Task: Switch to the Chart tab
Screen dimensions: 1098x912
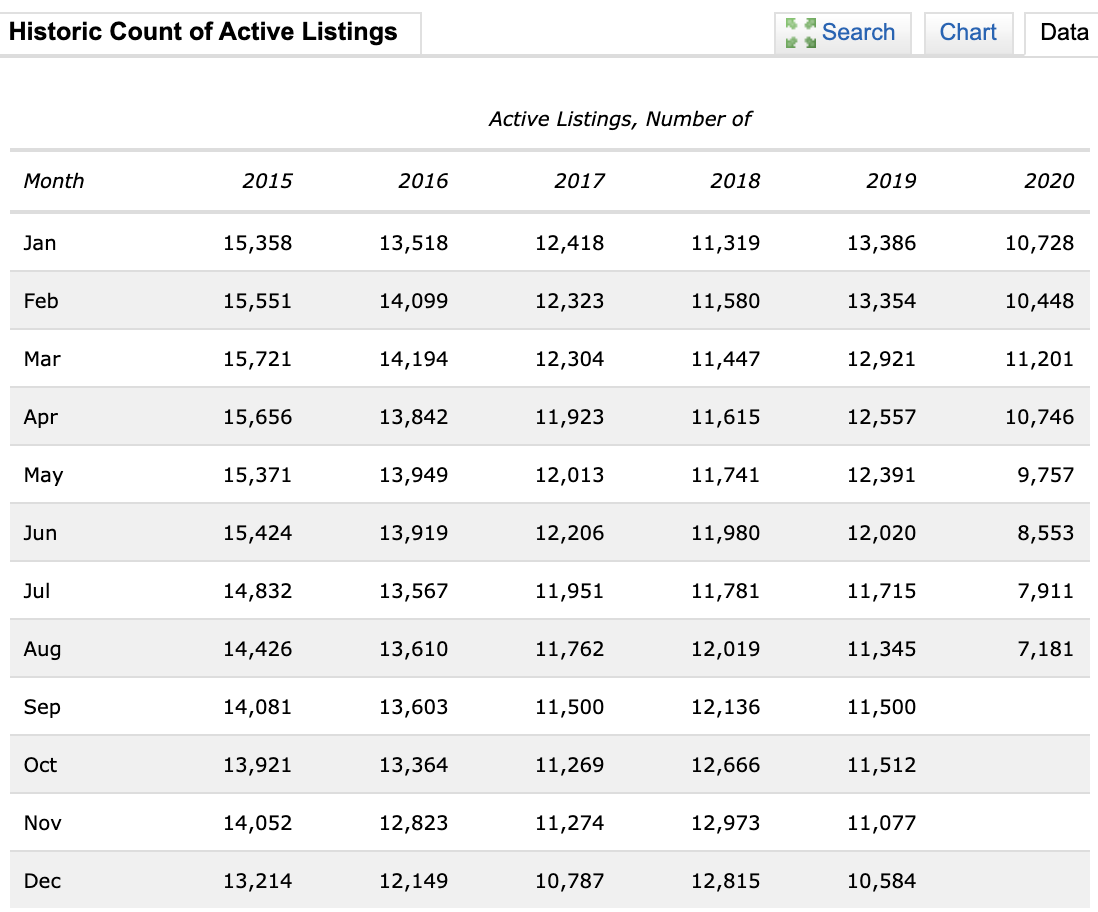Action: tap(968, 33)
